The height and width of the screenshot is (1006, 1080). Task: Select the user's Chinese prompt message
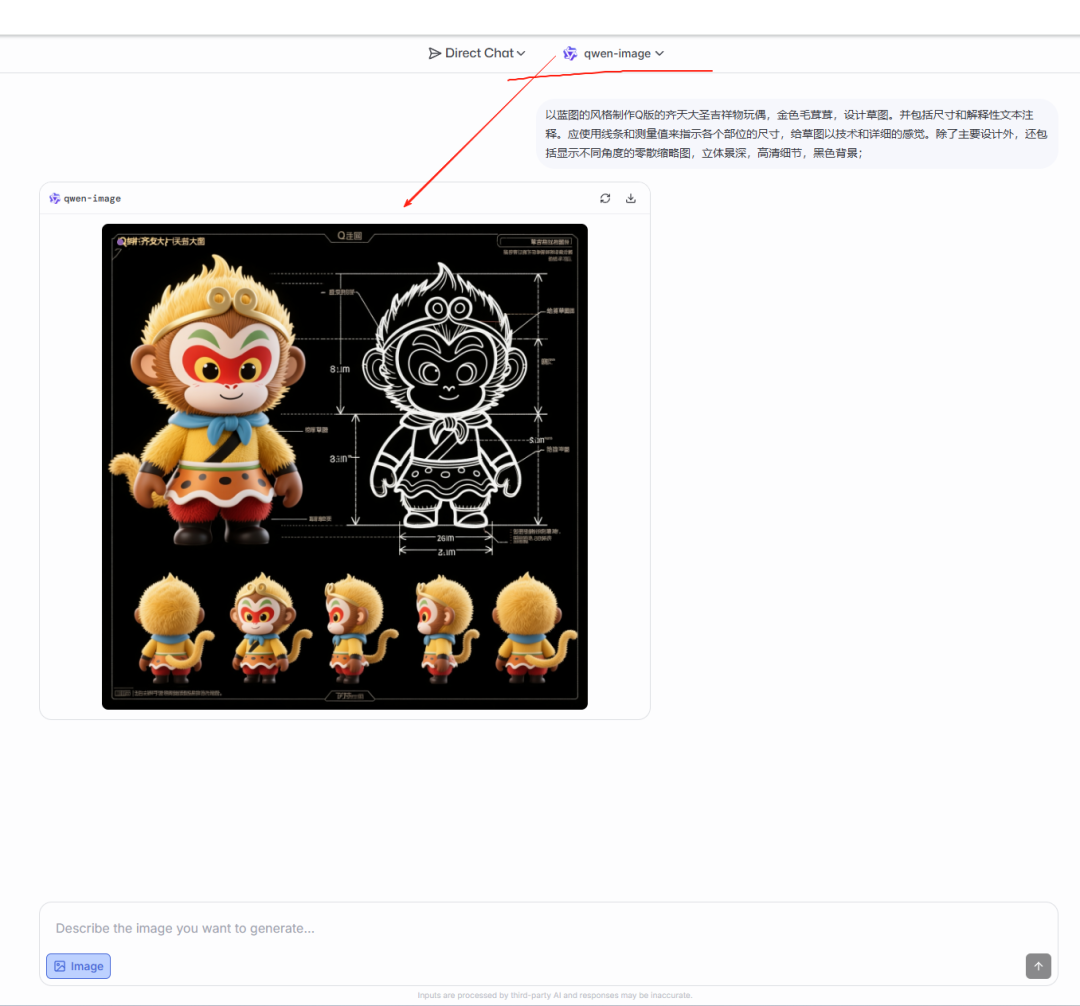[796, 134]
